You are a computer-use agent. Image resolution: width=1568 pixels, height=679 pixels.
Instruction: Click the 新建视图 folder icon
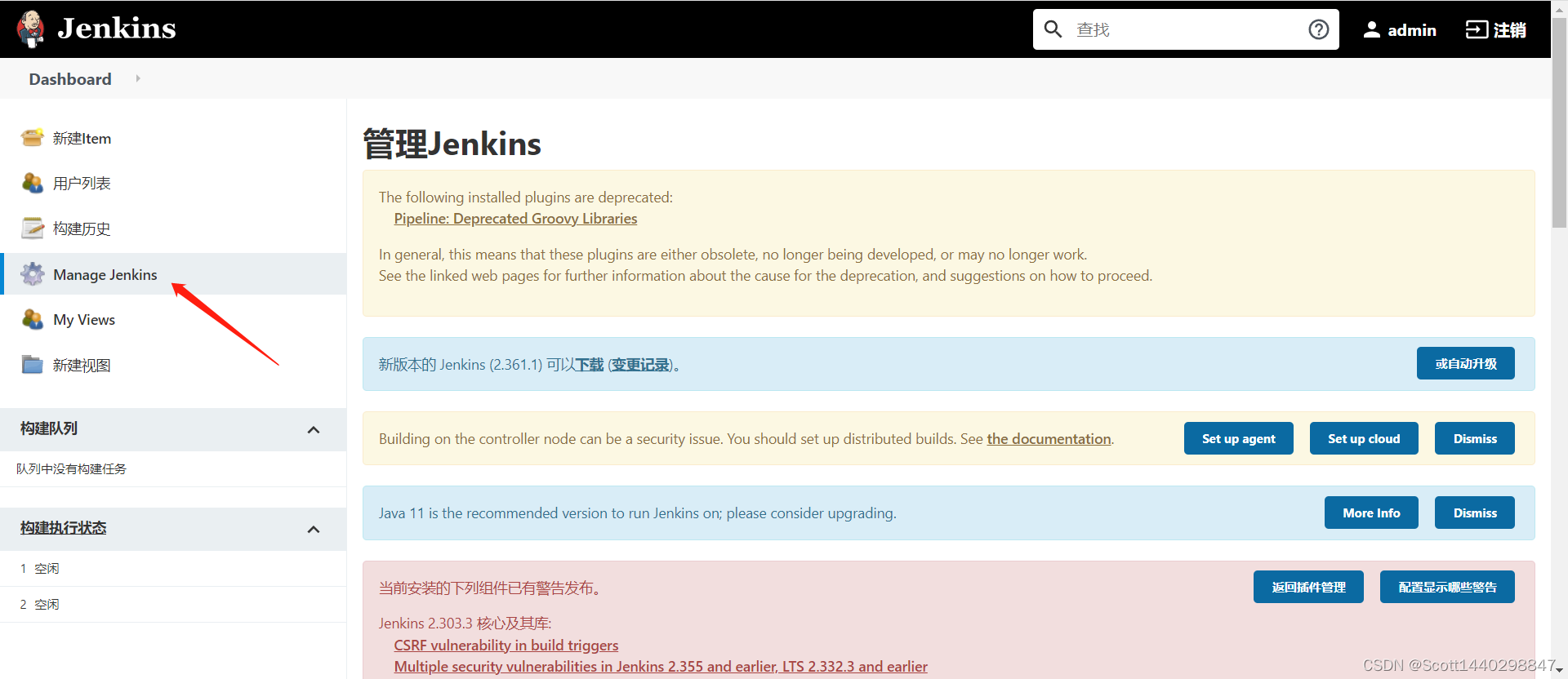[x=33, y=365]
